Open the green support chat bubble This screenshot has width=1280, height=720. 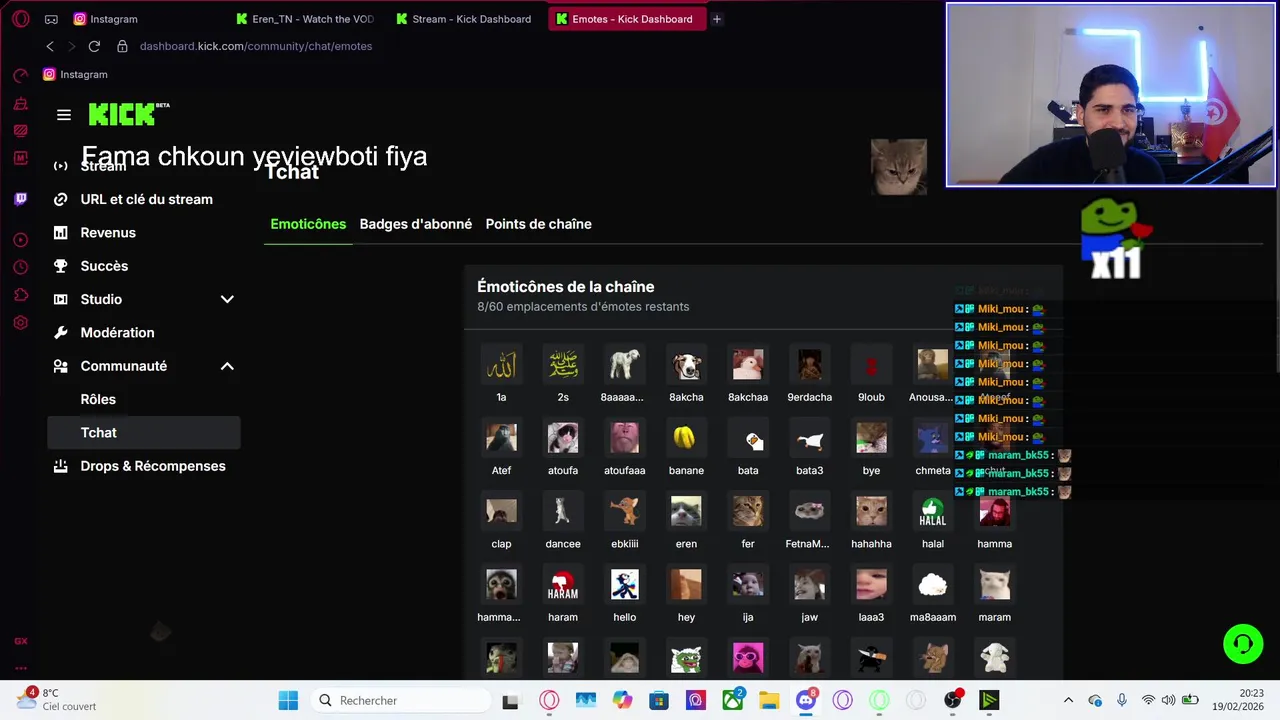pos(1243,643)
